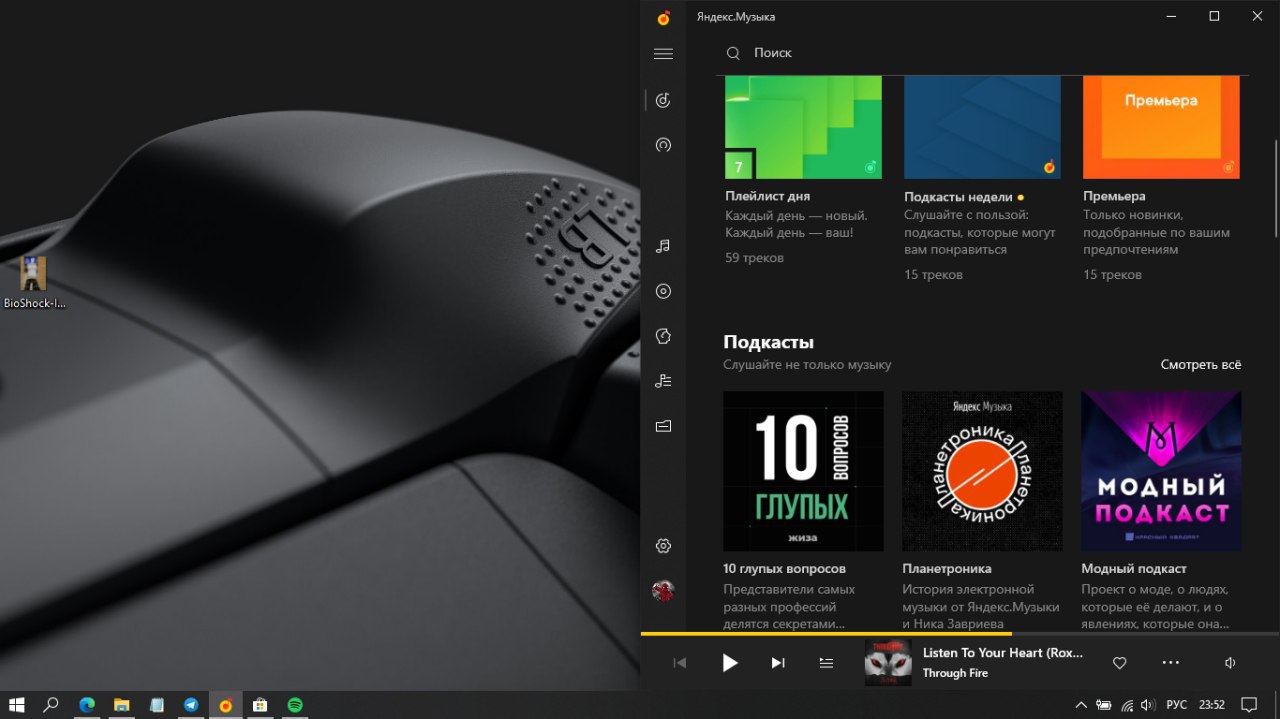This screenshot has height=719, width=1280.
Task: Click the Модный подкаст title
Action: click(x=1134, y=568)
